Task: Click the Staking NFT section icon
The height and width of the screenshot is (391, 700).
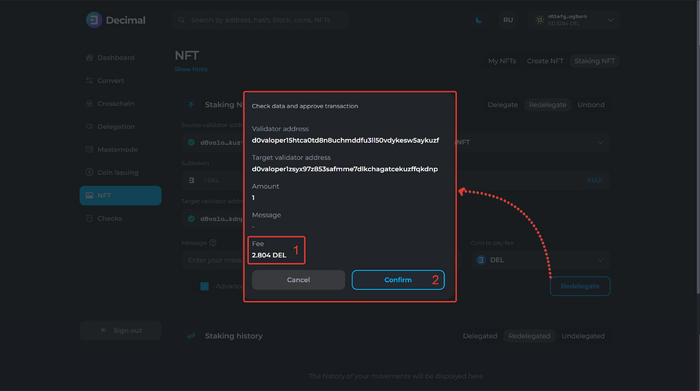Action: 192,104
